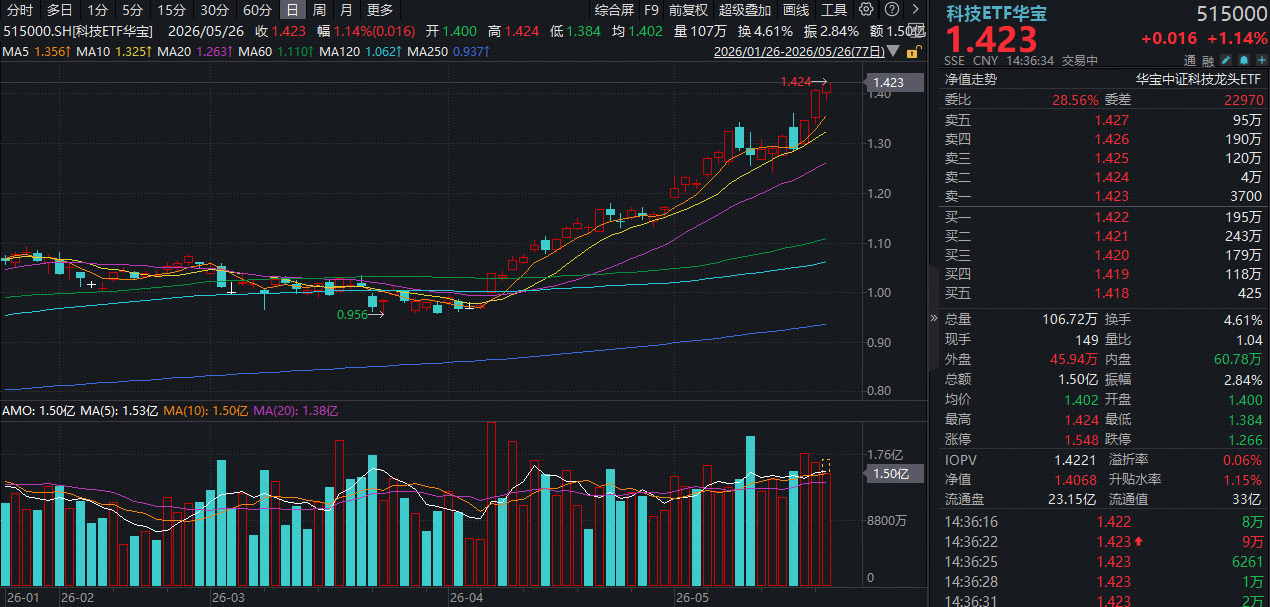1270x607 pixels.
Task: Click the 通 tag icon
Action: 1190,61
